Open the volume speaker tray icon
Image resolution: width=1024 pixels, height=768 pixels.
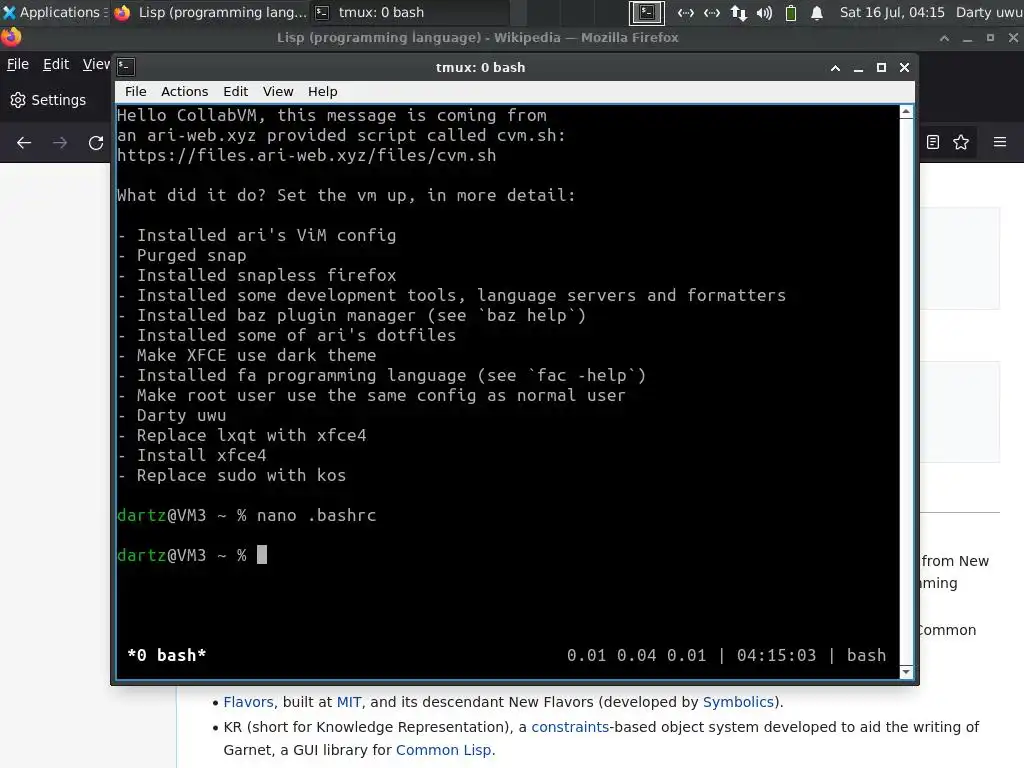pyautogui.click(x=765, y=12)
